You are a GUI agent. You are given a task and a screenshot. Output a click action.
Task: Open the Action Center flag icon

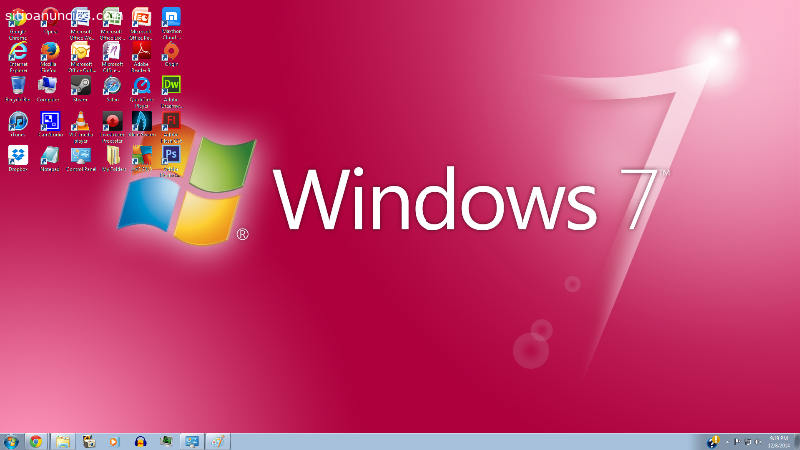(x=737, y=442)
